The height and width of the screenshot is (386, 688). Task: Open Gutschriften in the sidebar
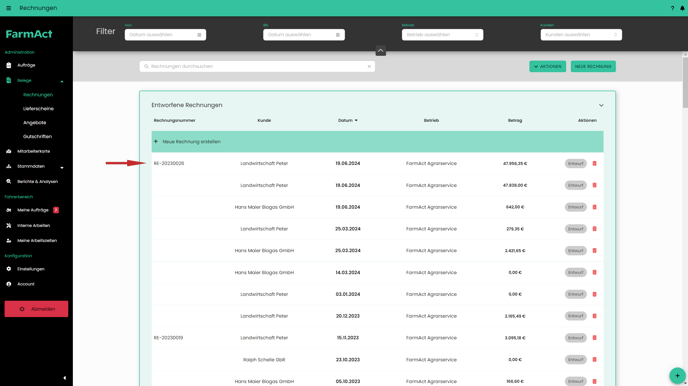click(x=37, y=136)
